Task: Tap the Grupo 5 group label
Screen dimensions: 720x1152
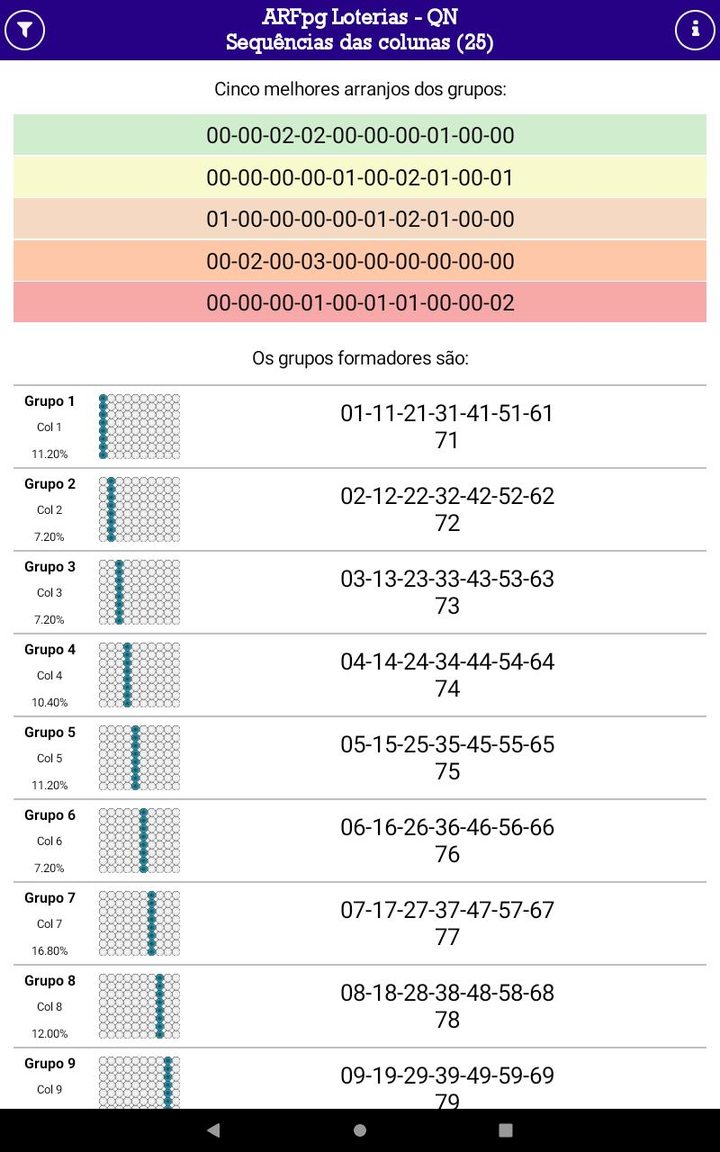Action: click(49, 732)
